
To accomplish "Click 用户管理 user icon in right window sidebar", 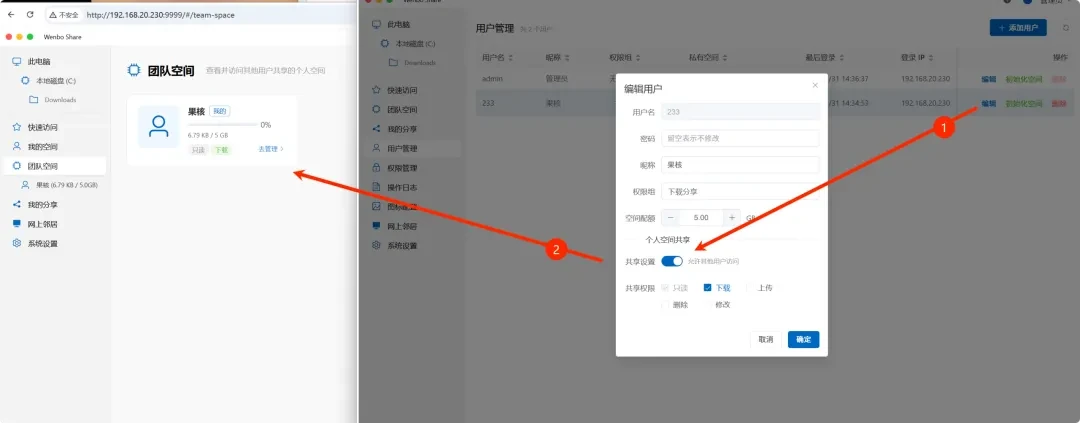I will (376, 148).
